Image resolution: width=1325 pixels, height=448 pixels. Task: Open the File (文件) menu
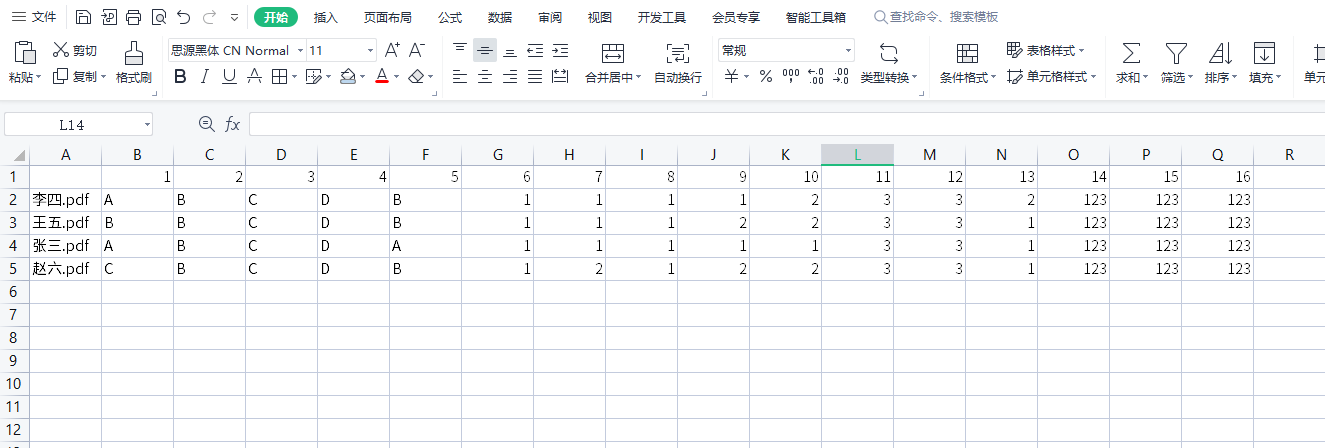coord(34,17)
